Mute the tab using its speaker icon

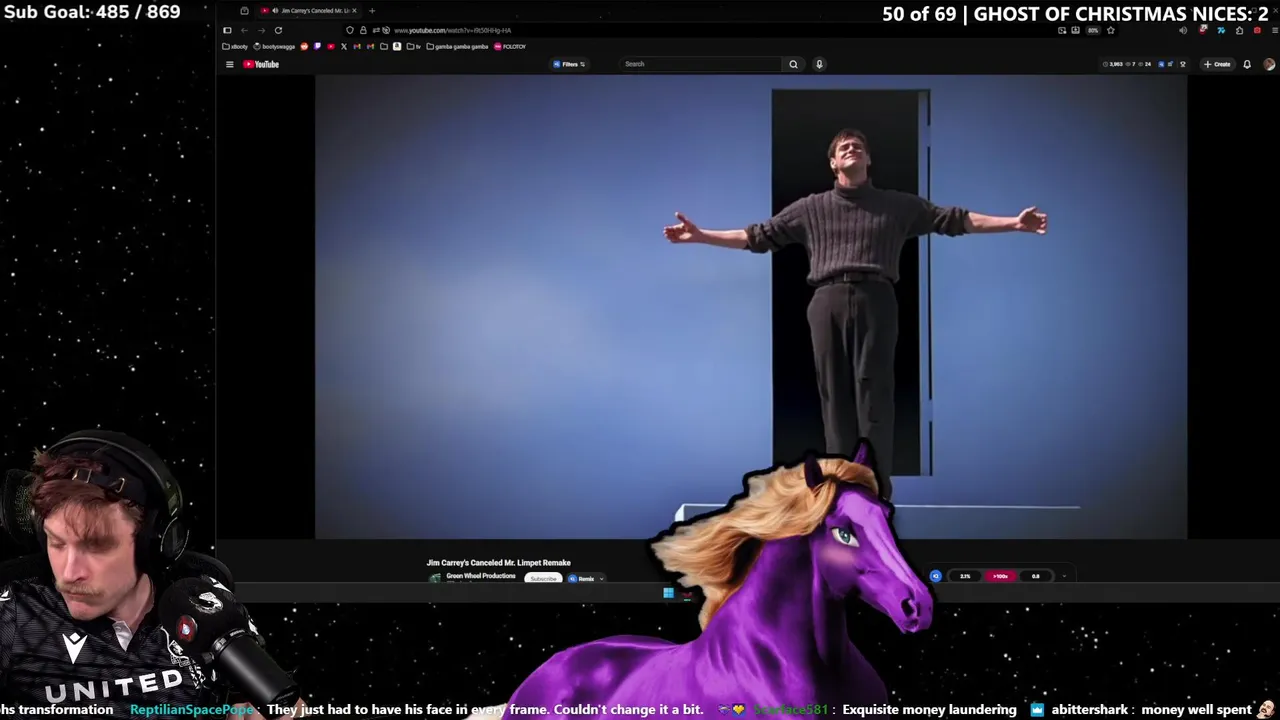[x=275, y=10]
